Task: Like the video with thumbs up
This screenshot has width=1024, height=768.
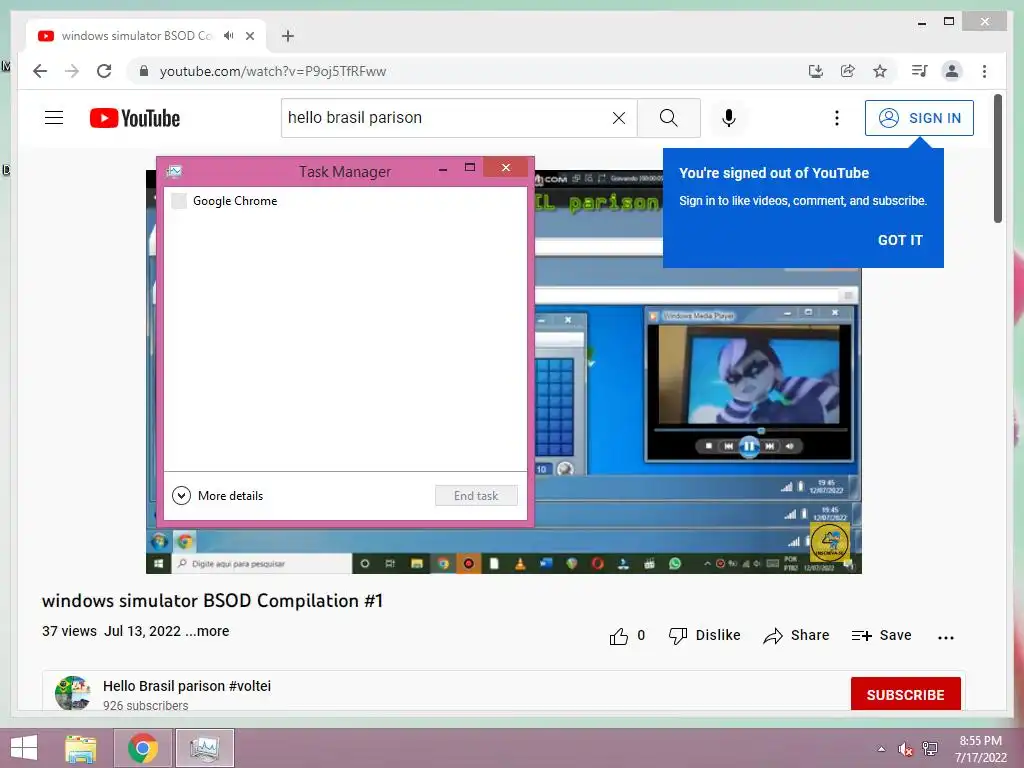Action: click(627, 635)
